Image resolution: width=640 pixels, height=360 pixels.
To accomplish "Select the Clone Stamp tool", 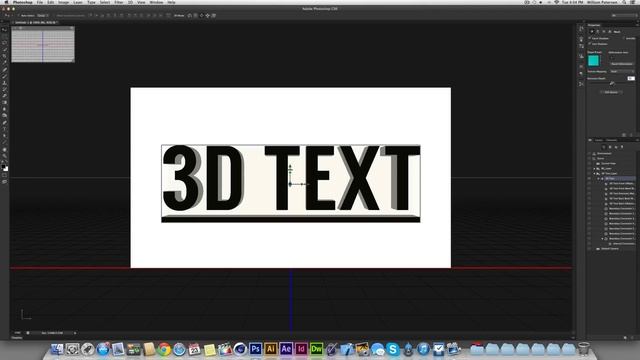I will (x=5, y=82).
